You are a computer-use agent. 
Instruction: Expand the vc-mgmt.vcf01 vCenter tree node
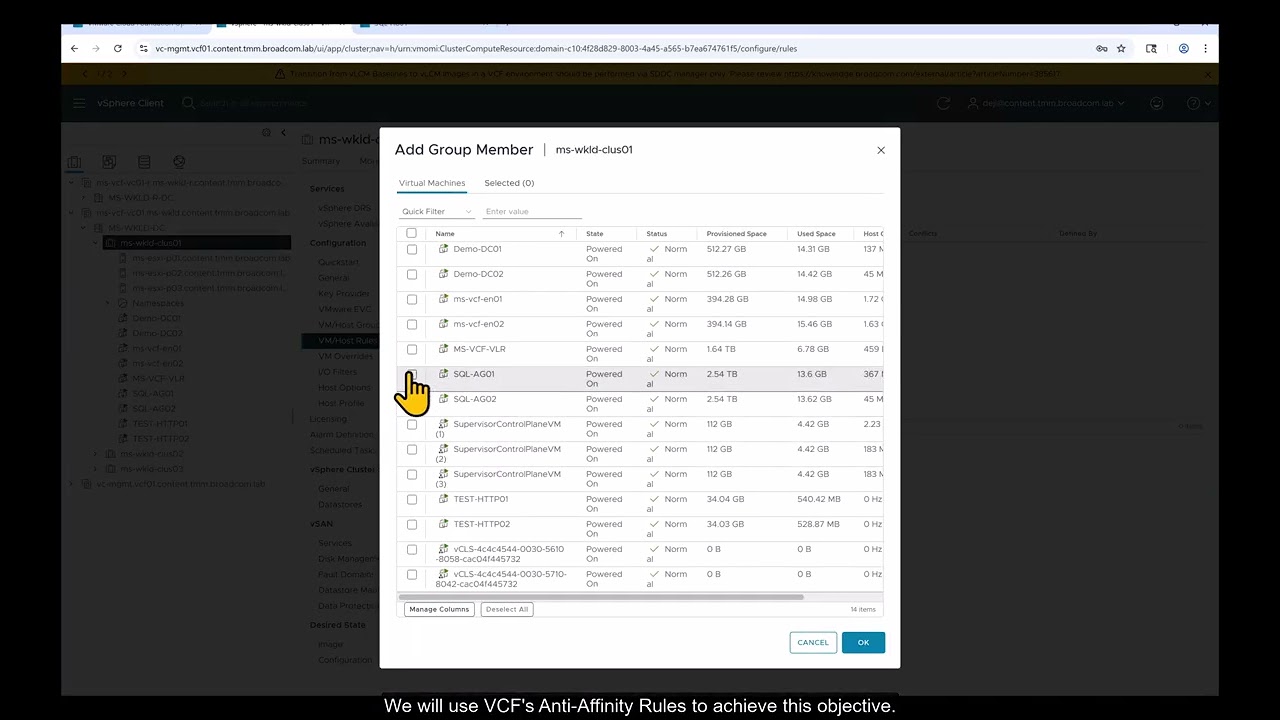[x=73, y=484]
